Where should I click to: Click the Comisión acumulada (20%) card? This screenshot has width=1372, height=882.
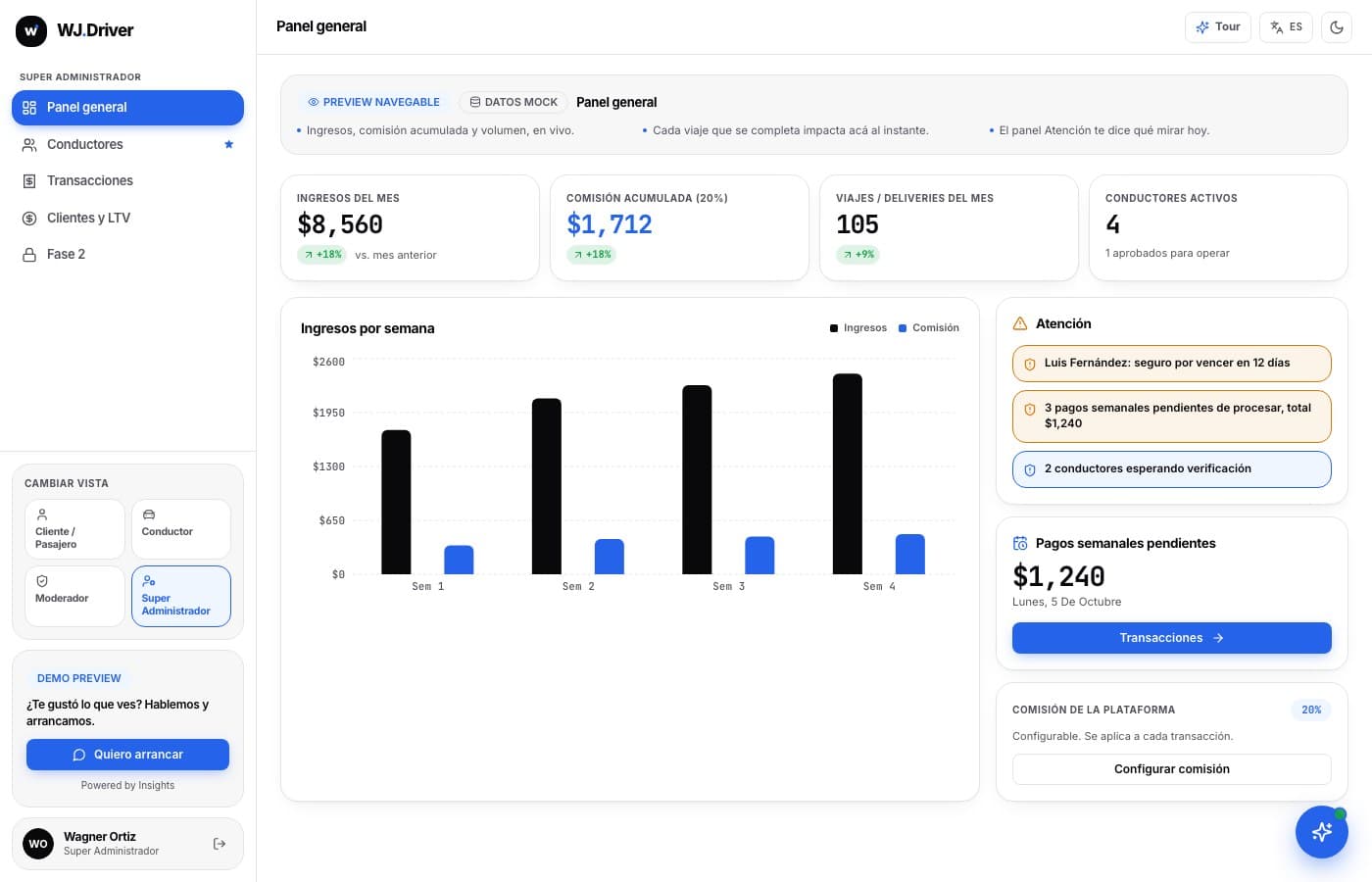pos(679,228)
